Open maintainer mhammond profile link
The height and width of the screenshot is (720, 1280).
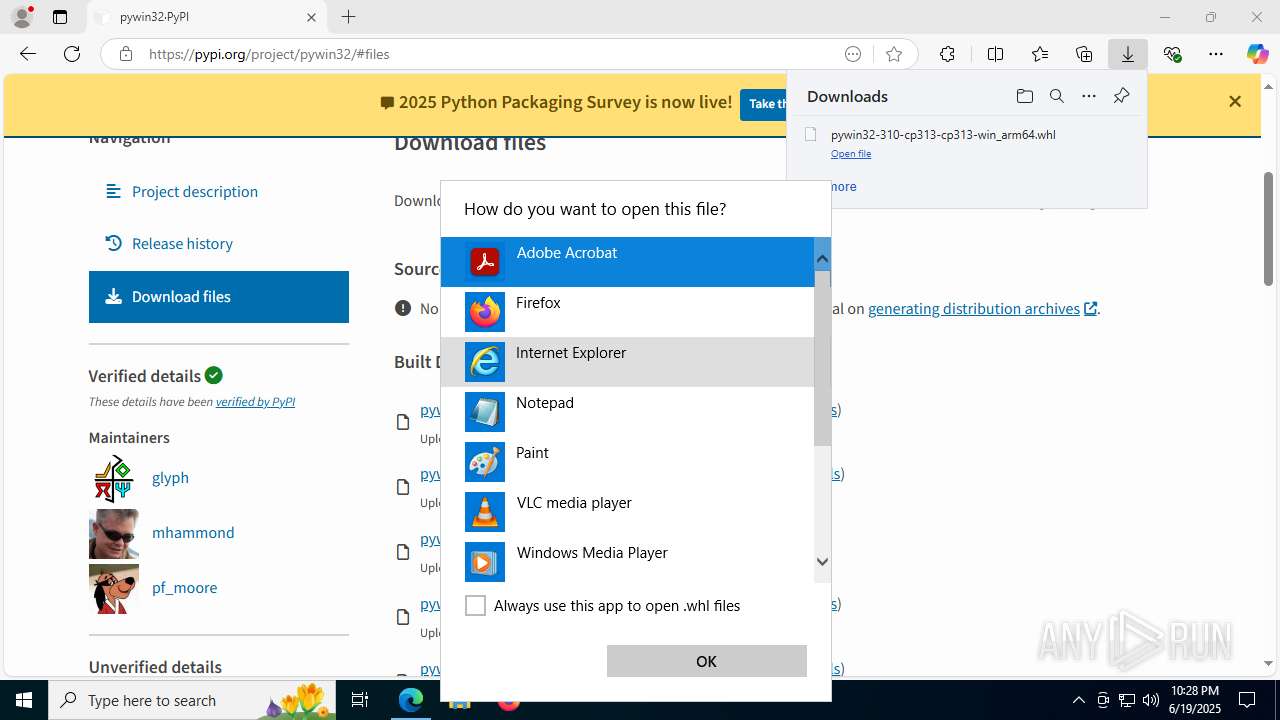click(x=193, y=533)
